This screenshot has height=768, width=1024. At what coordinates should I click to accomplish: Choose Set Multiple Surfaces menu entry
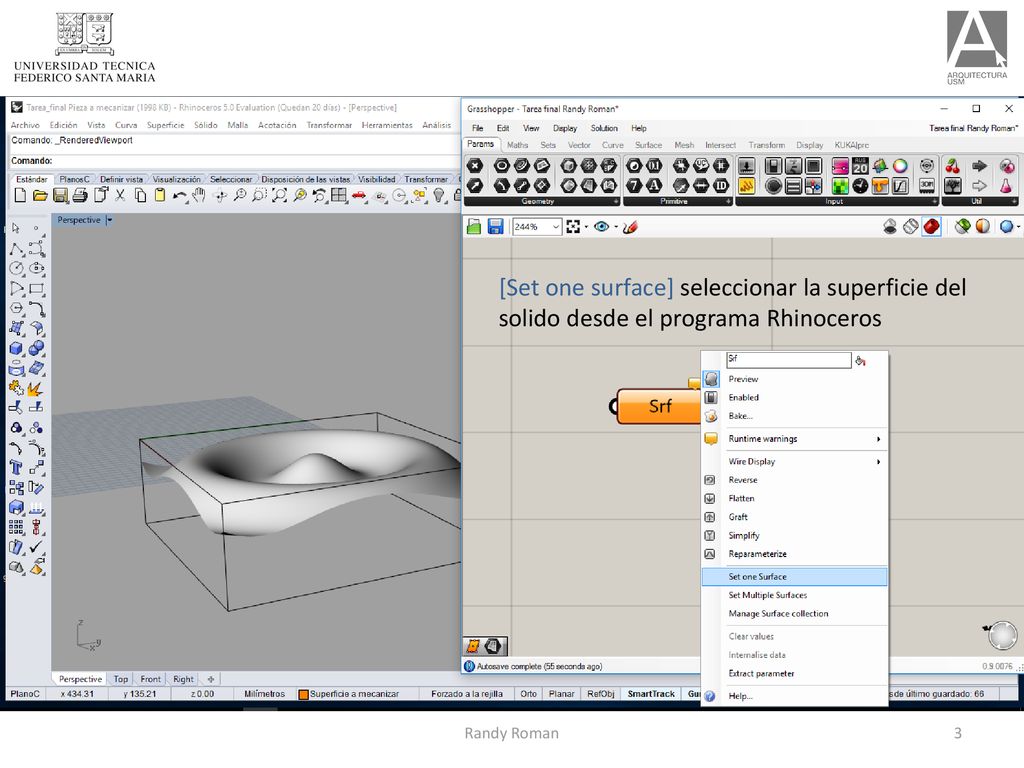(x=795, y=595)
